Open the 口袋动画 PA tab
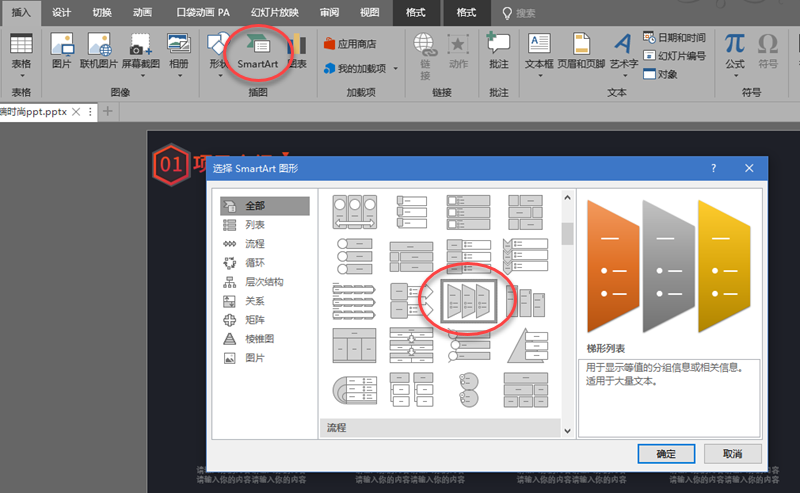The width and height of the screenshot is (800, 493). (x=203, y=13)
